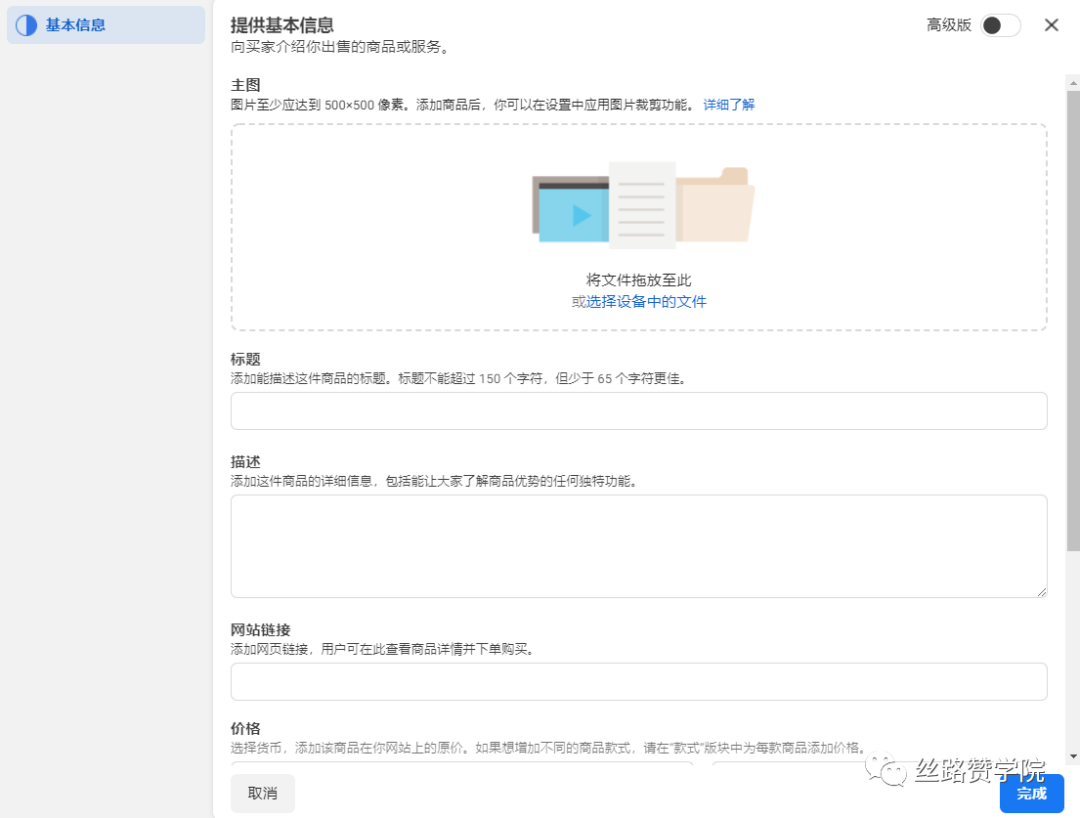1080x818 pixels.
Task: Click the 丝路赞学院 WeChat logo watermark
Action: (x=886, y=770)
